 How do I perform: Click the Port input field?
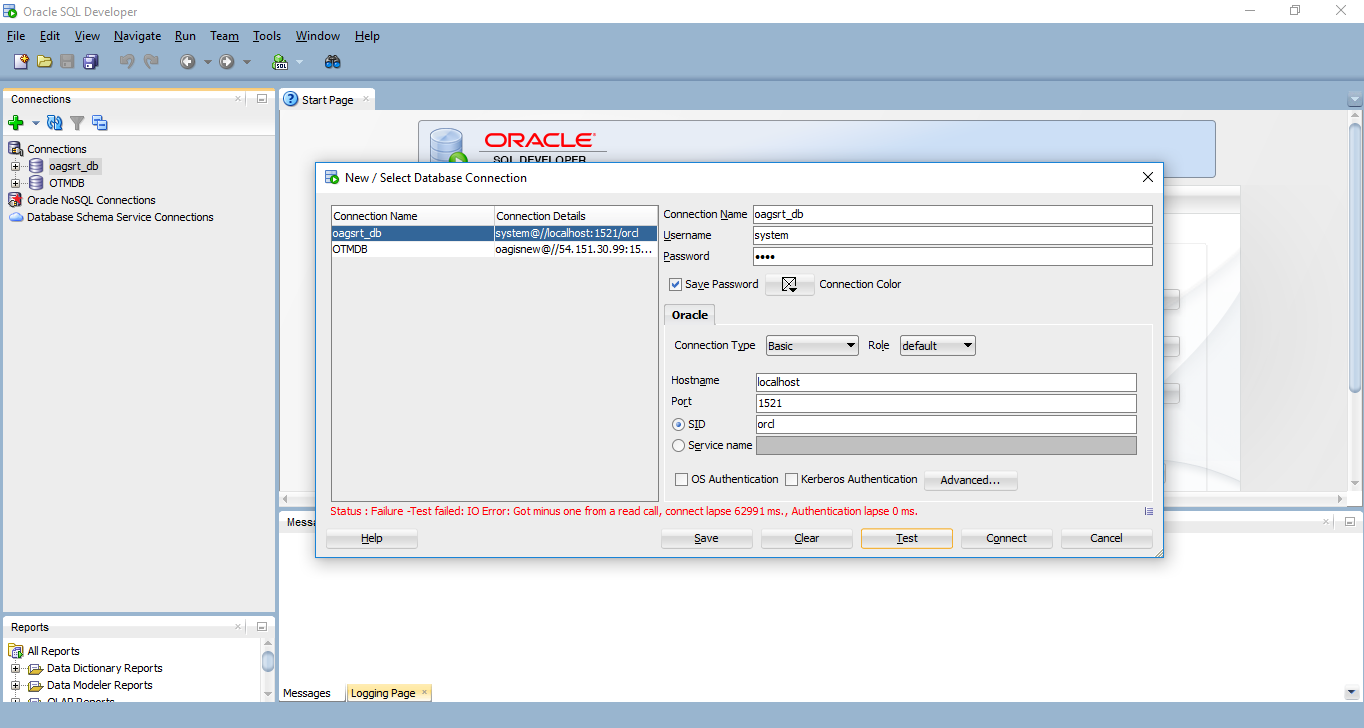pyautogui.click(x=946, y=403)
